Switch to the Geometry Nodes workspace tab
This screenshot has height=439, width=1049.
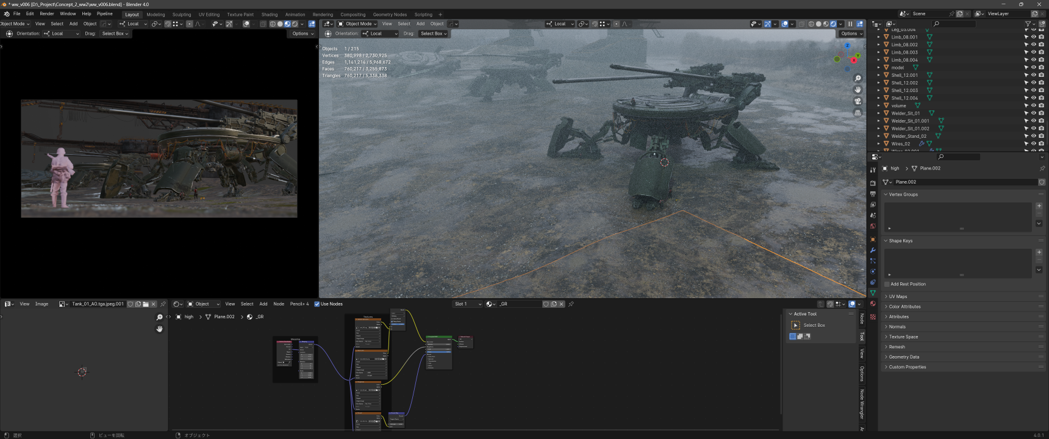tap(389, 14)
